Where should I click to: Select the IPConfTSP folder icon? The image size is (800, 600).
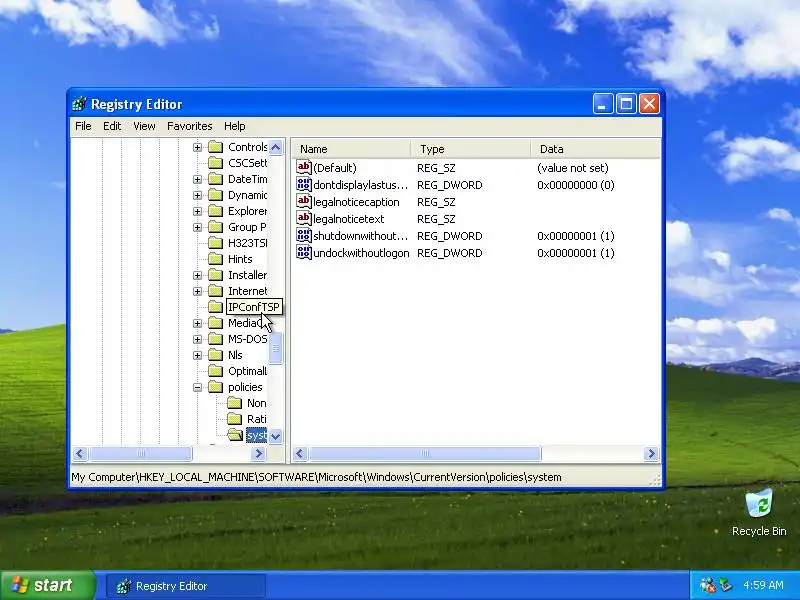click(x=216, y=307)
